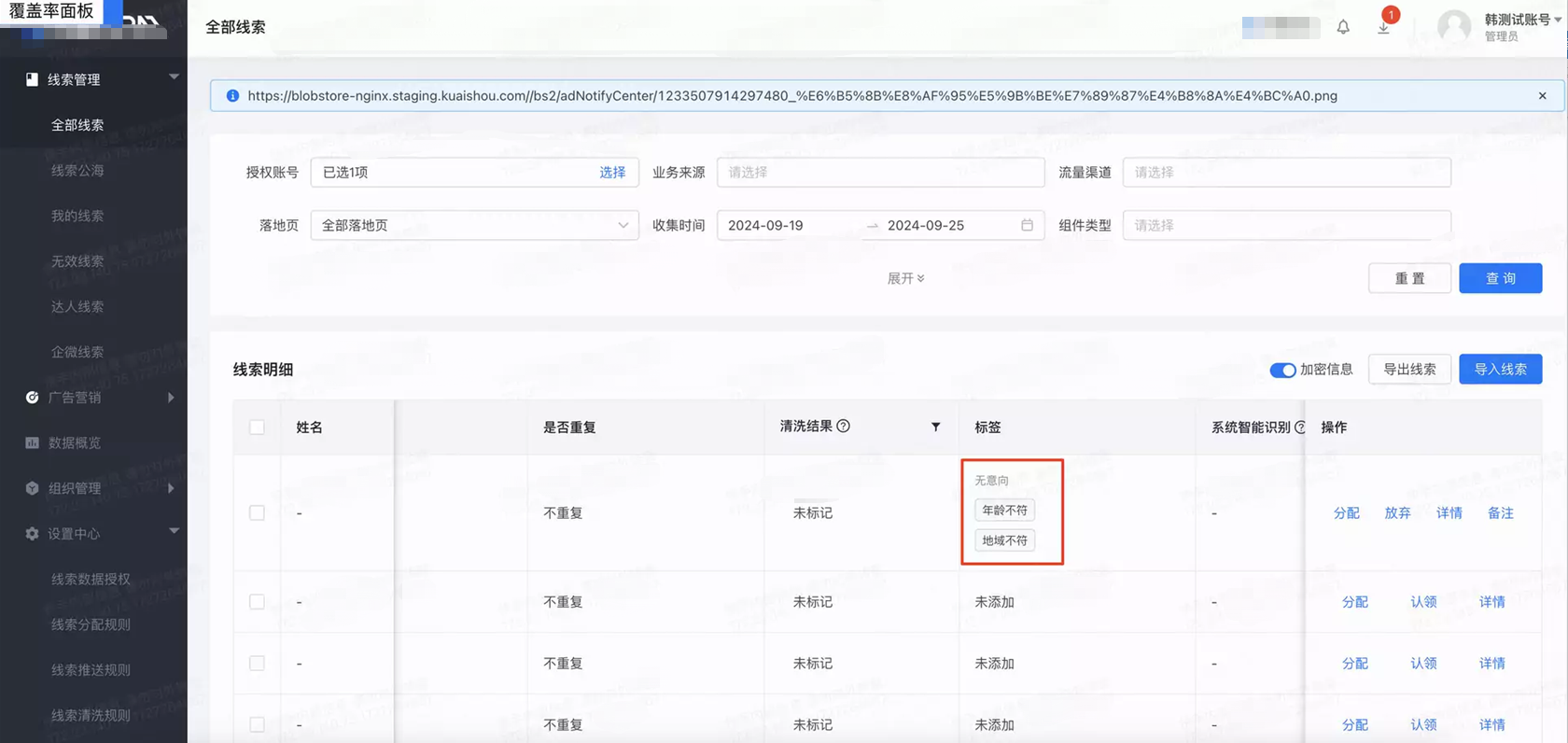This screenshot has width=1568, height=743.
Task: Click the info icon in URL banner
Action: 232,95
